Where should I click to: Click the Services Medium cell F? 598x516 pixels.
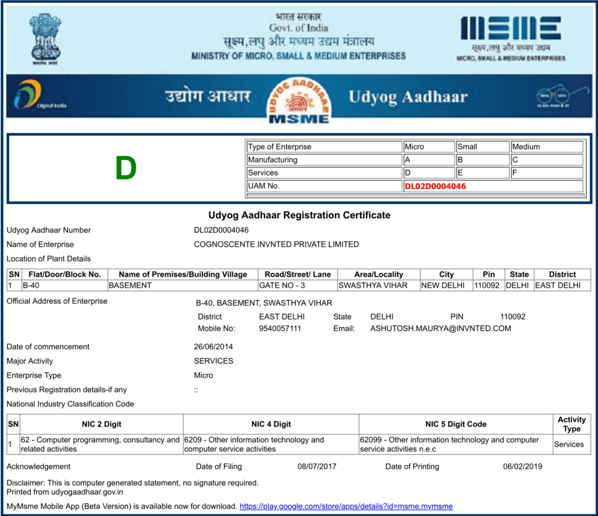pos(547,173)
